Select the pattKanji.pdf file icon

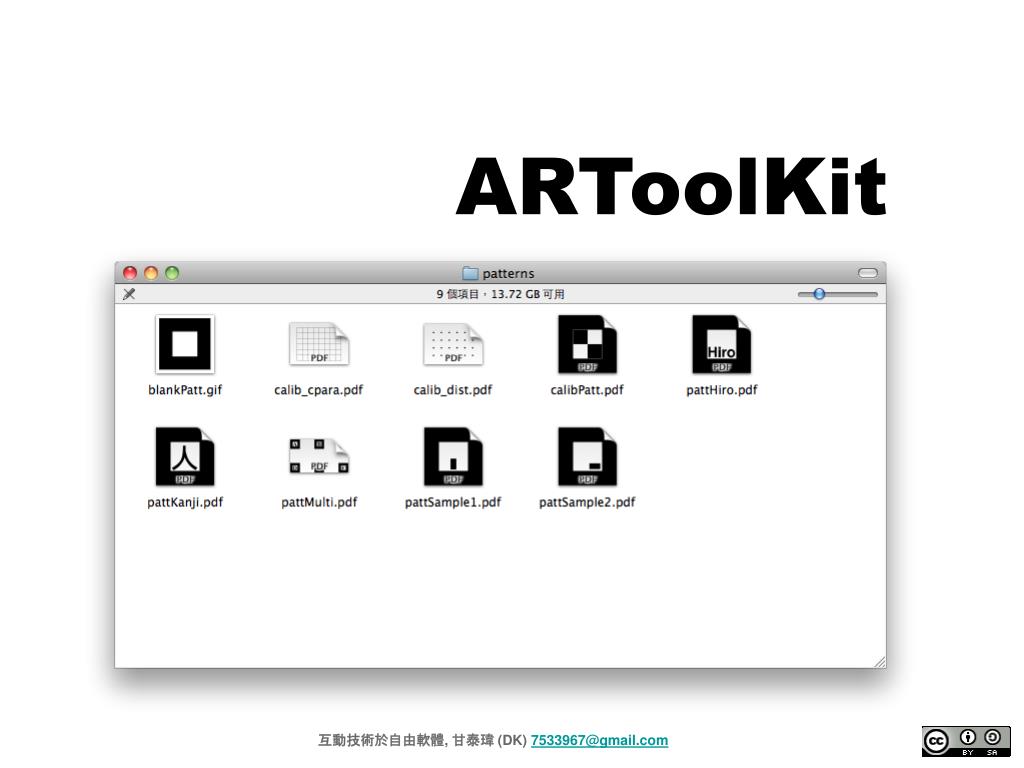pos(185,456)
